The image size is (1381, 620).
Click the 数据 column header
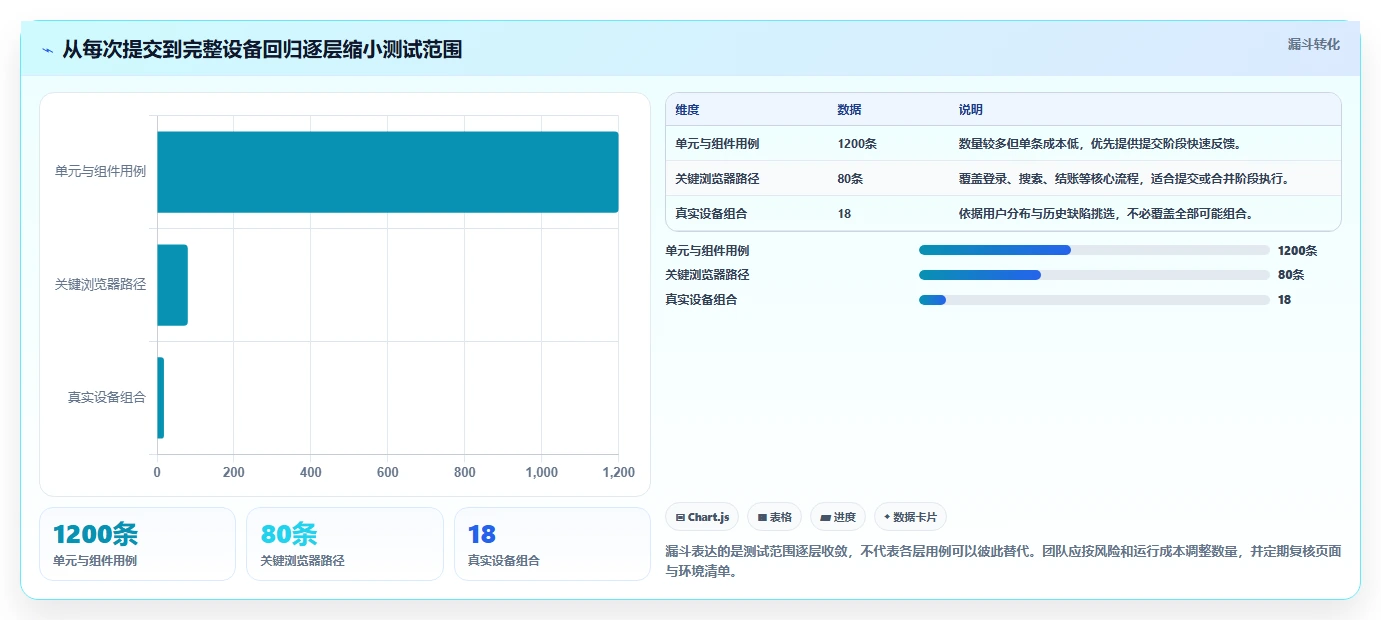coord(849,110)
